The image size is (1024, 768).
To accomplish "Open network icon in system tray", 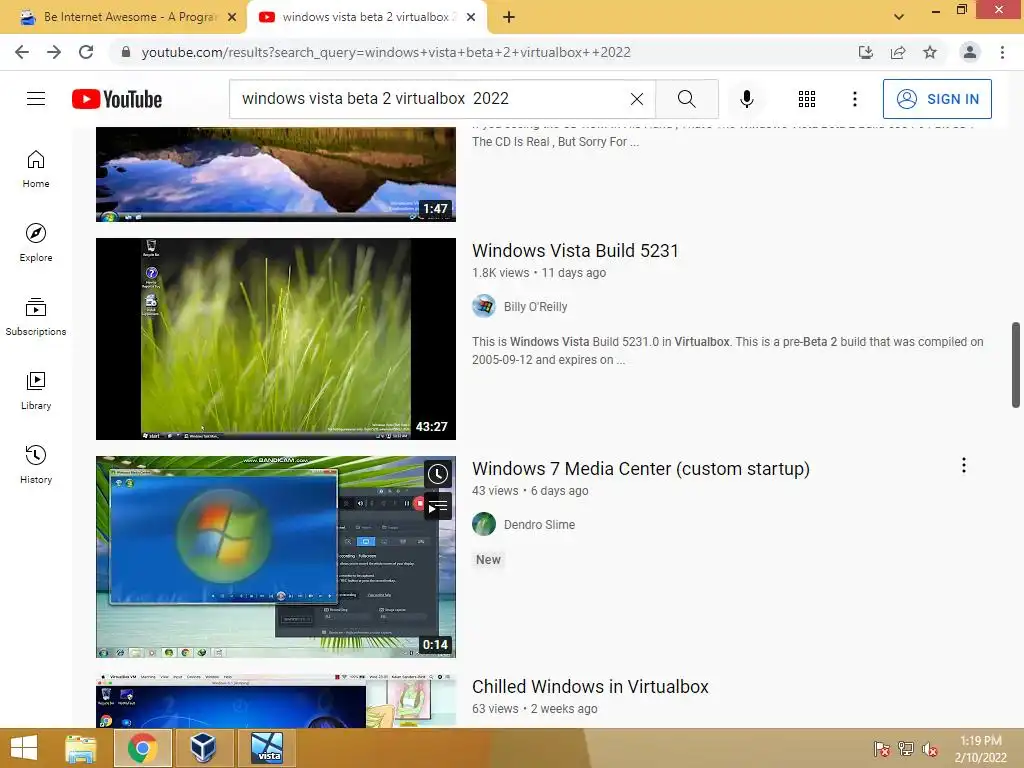I will [905, 748].
